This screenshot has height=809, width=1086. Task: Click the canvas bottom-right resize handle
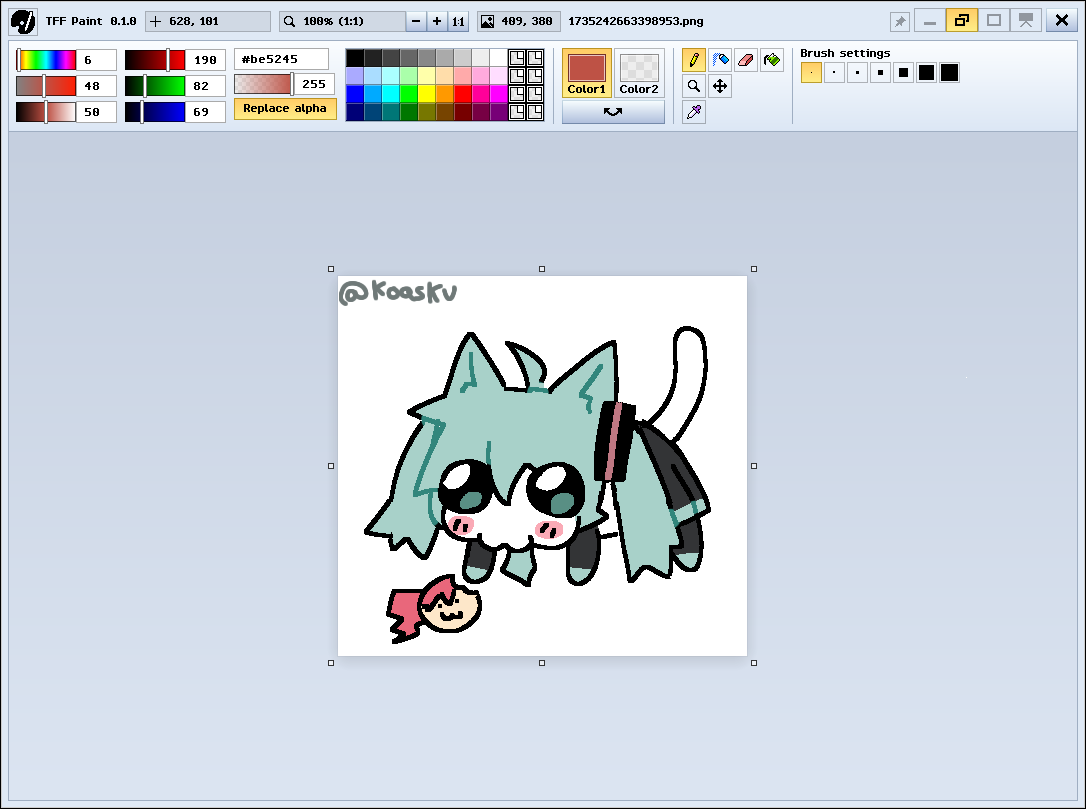point(754,663)
